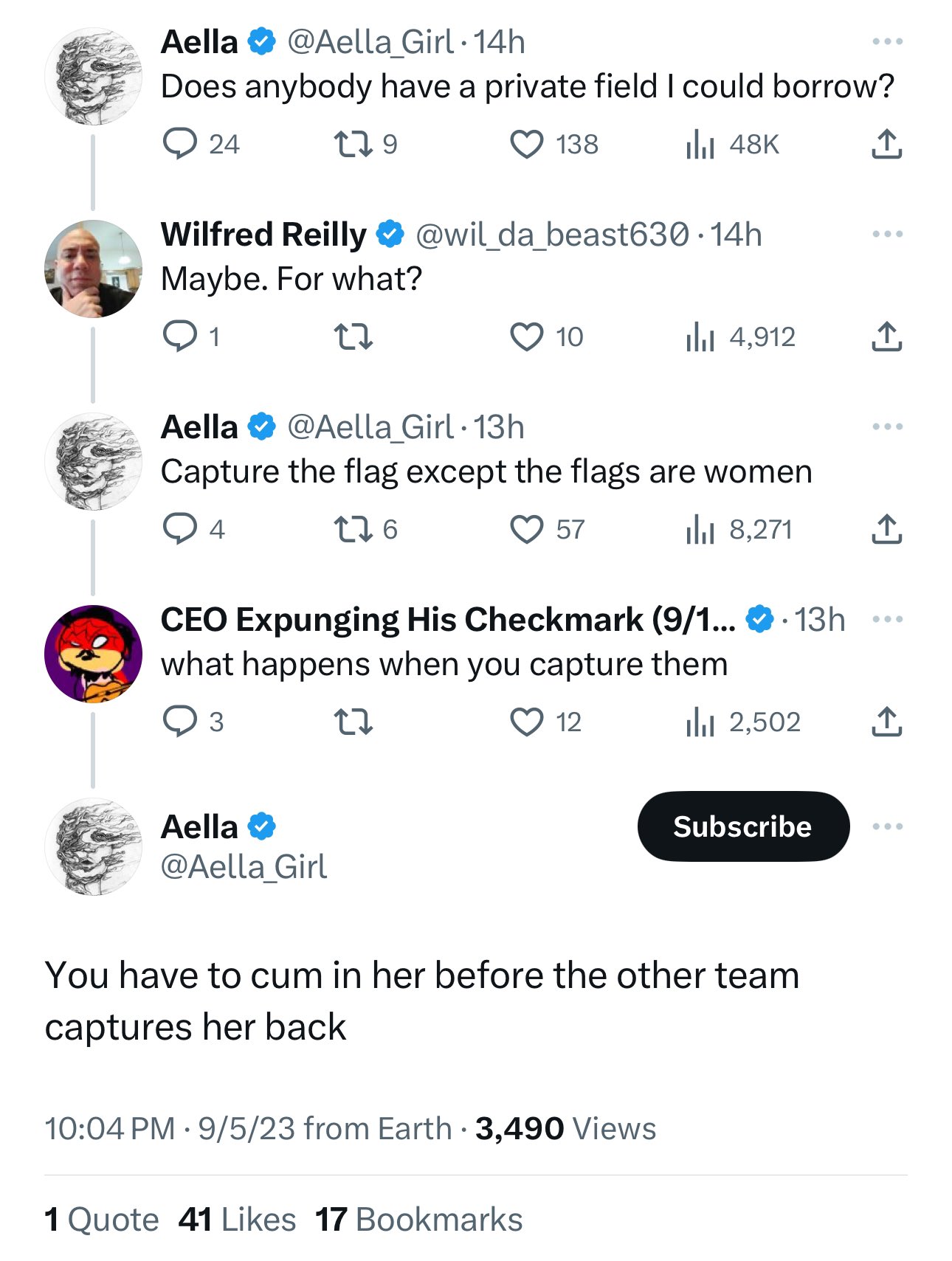
Task: View the 17 Bookmarks count
Action: [418, 1220]
